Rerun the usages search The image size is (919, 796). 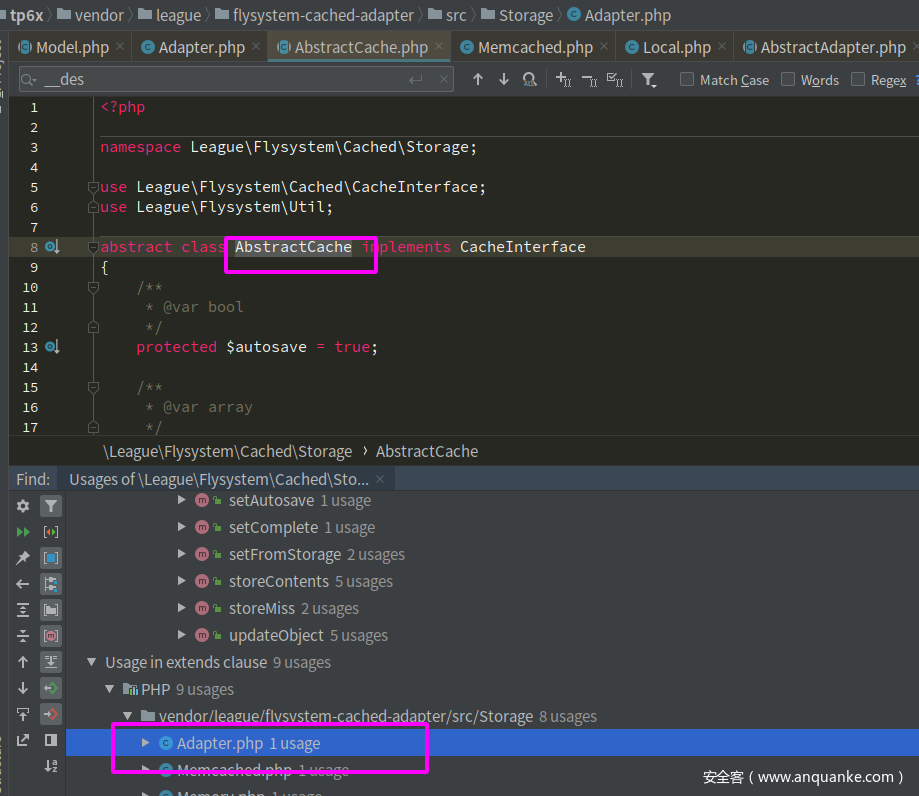pos(23,532)
